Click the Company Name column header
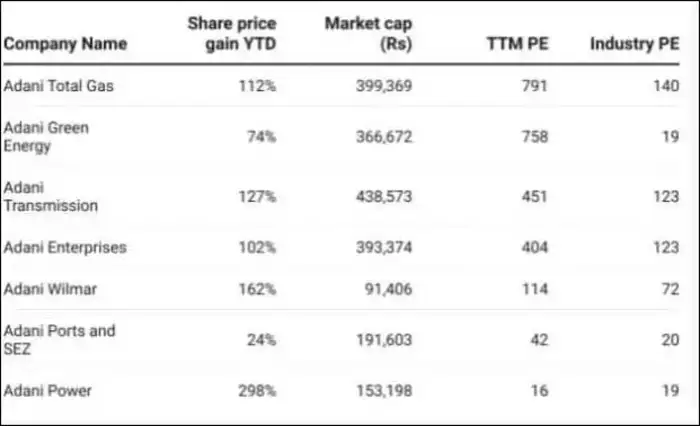Image resolution: width=700 pixels, height=426 pixels. tap(65, 44)
